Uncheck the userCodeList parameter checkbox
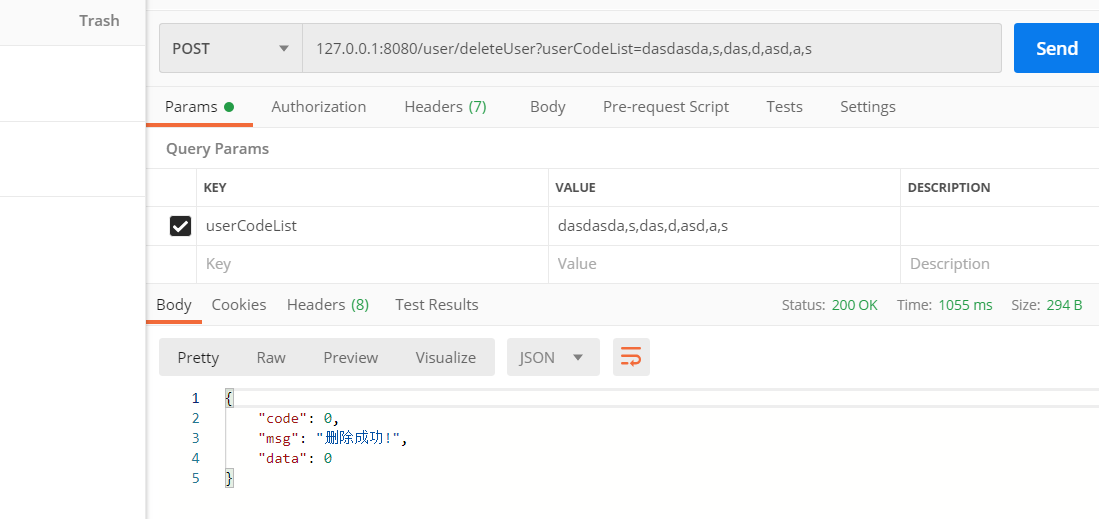Viewport: 1099px width, 519px height. [180, 226]
